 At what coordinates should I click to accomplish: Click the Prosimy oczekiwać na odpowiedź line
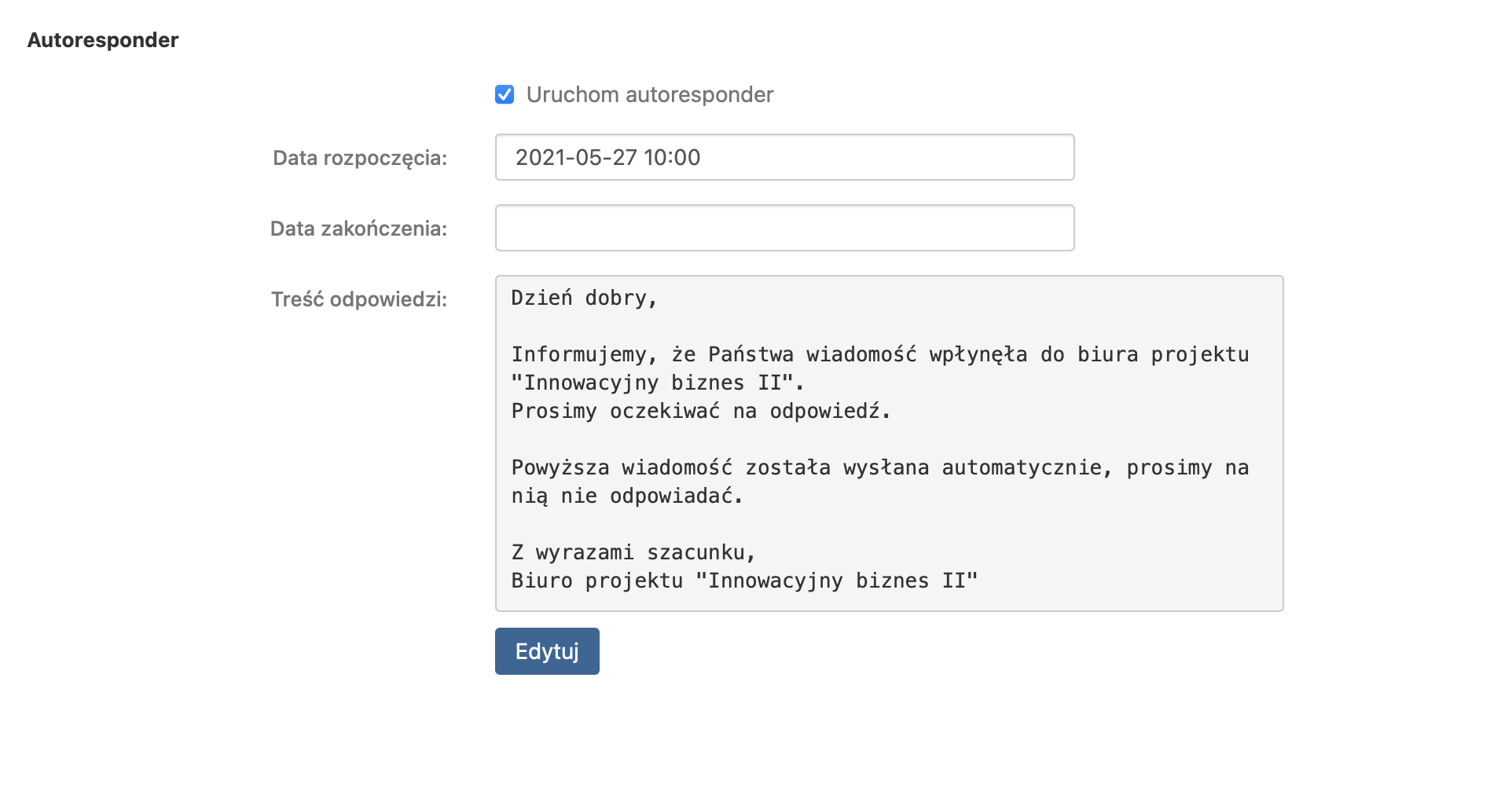tap(700, 412)
